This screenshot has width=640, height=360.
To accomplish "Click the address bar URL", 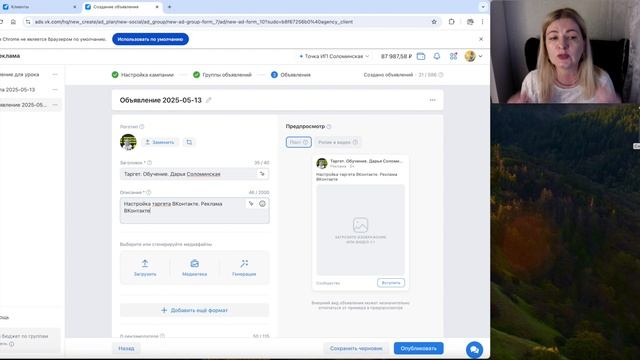I will (x=193, y=22).
